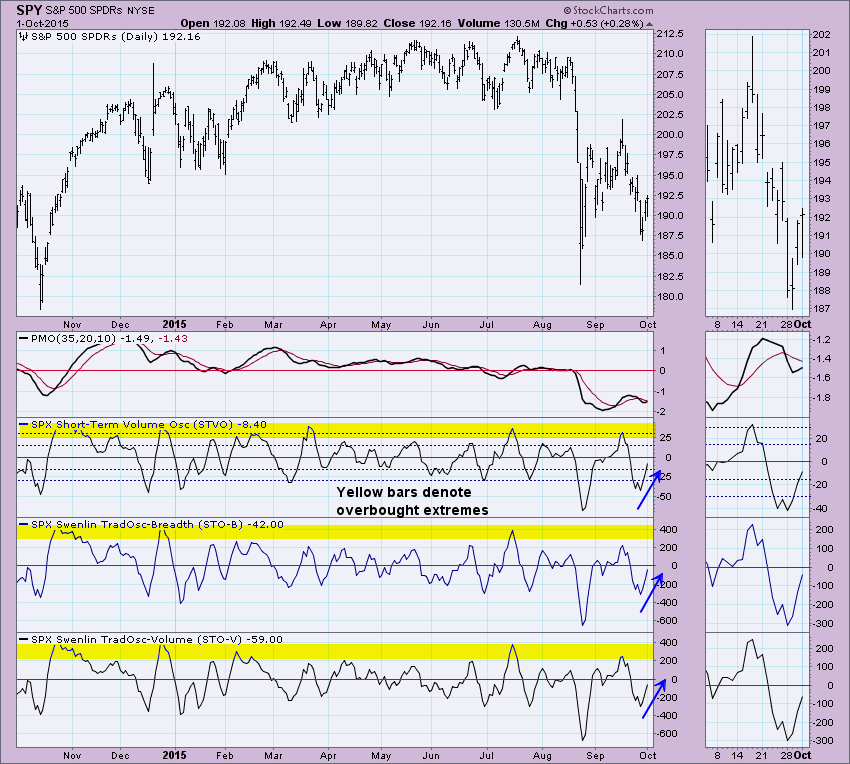The height and width of the screenshot is (764, 850).
Task: Select the Low 189.82 value
Action: 347,23
